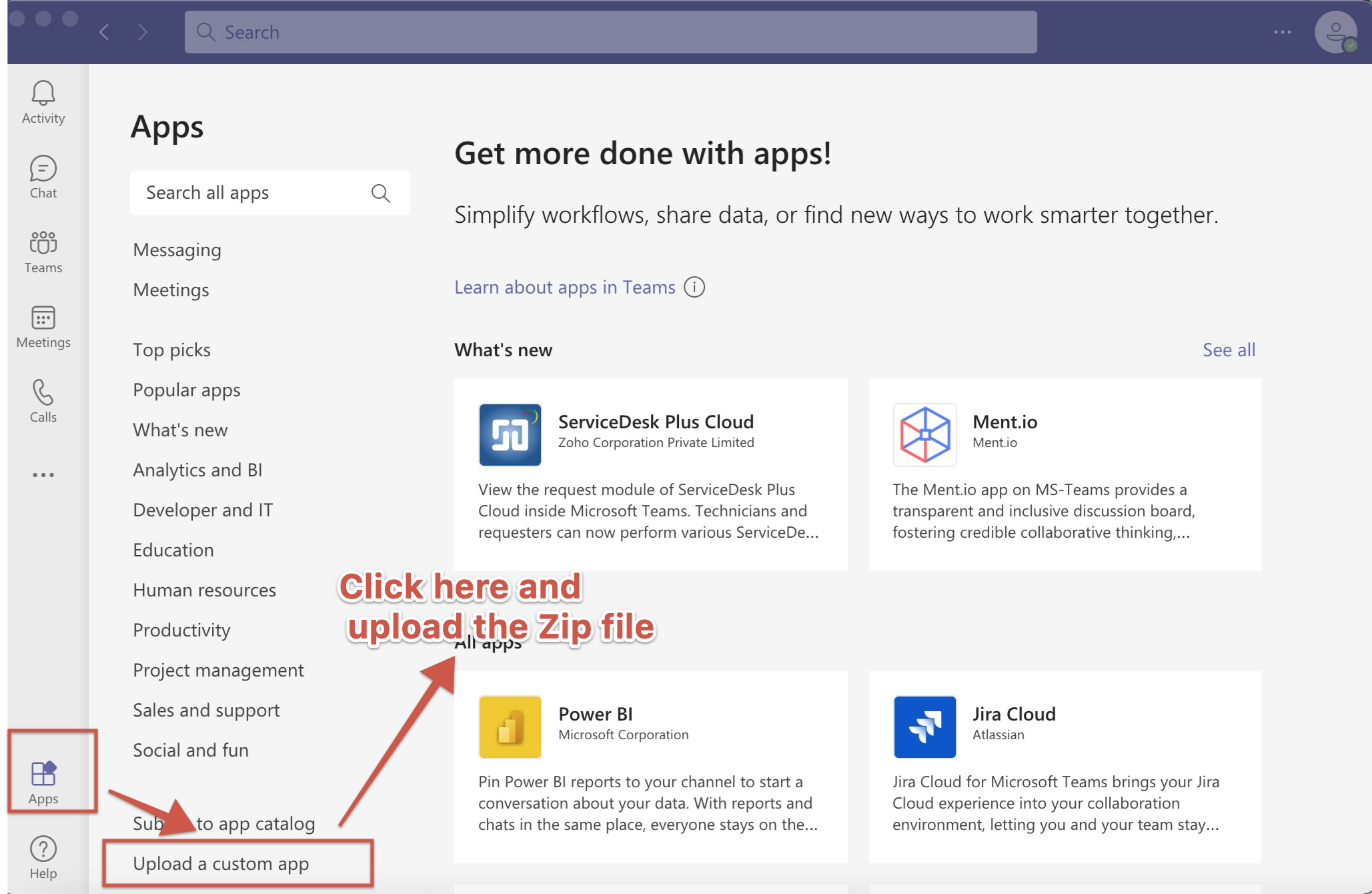Open more apps ellipsis in sidebar
The image size is (1372, 894).
click(x=43, y=475)
